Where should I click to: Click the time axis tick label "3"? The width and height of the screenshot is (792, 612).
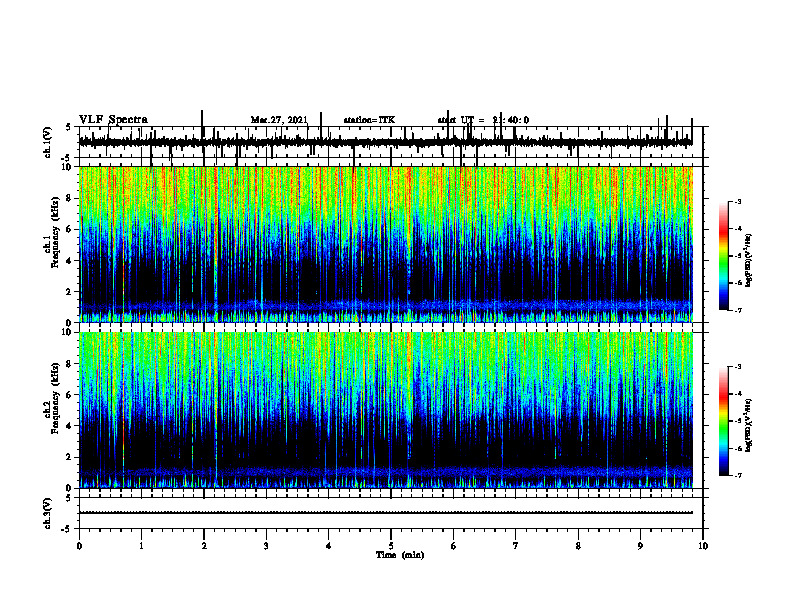pyautogui.click(x=266, y=546)
